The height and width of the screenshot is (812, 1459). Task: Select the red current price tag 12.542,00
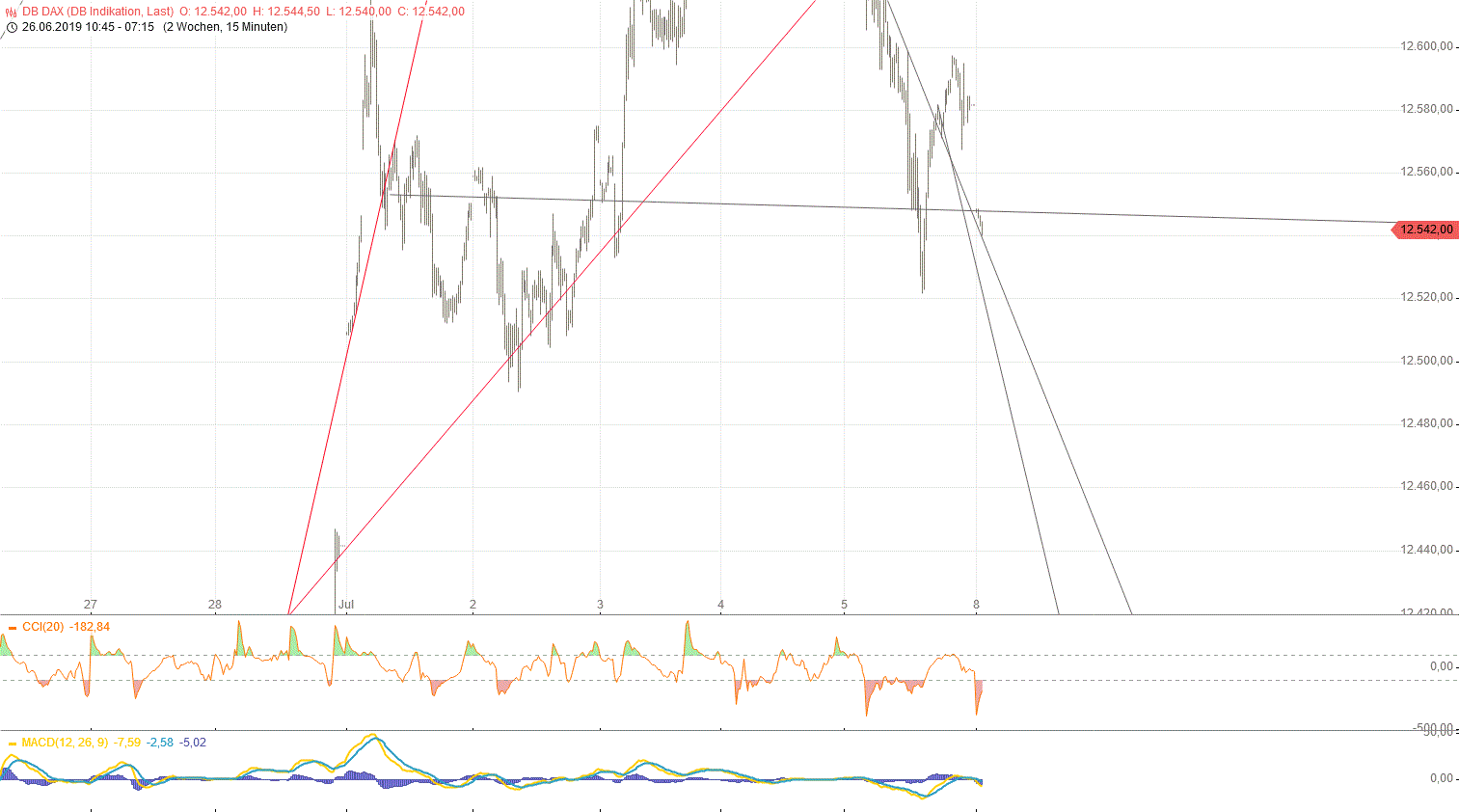pyautogui.click(x=1425, y=230)
